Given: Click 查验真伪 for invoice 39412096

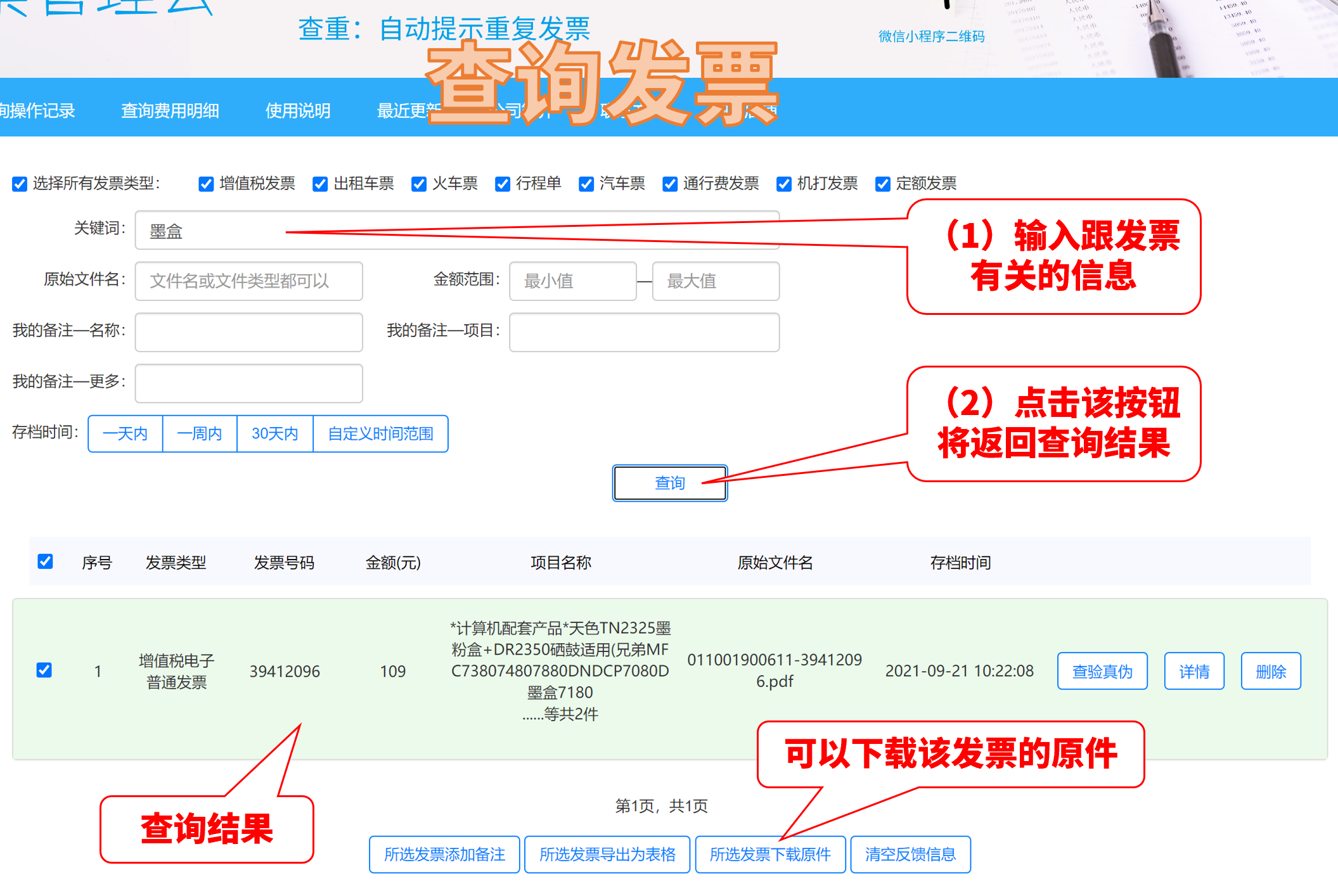Looking at the screenshot, I should coord(1102,672).
